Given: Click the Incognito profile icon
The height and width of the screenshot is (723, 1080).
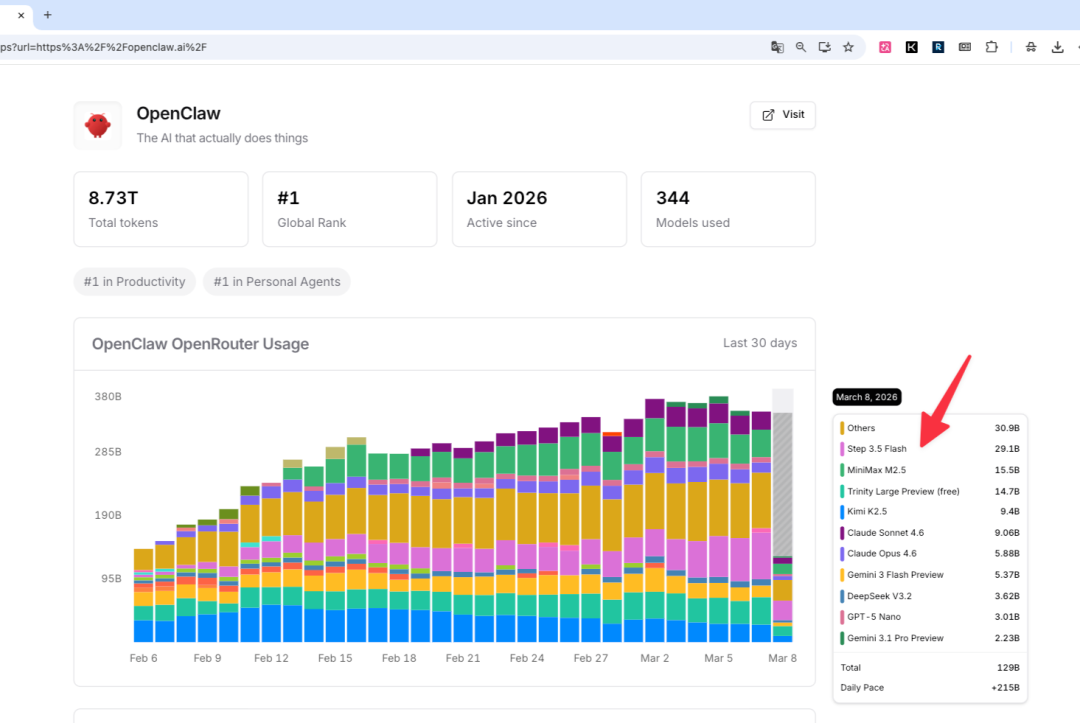Looking at the screenshot, I should click(x=1031, y=47).
